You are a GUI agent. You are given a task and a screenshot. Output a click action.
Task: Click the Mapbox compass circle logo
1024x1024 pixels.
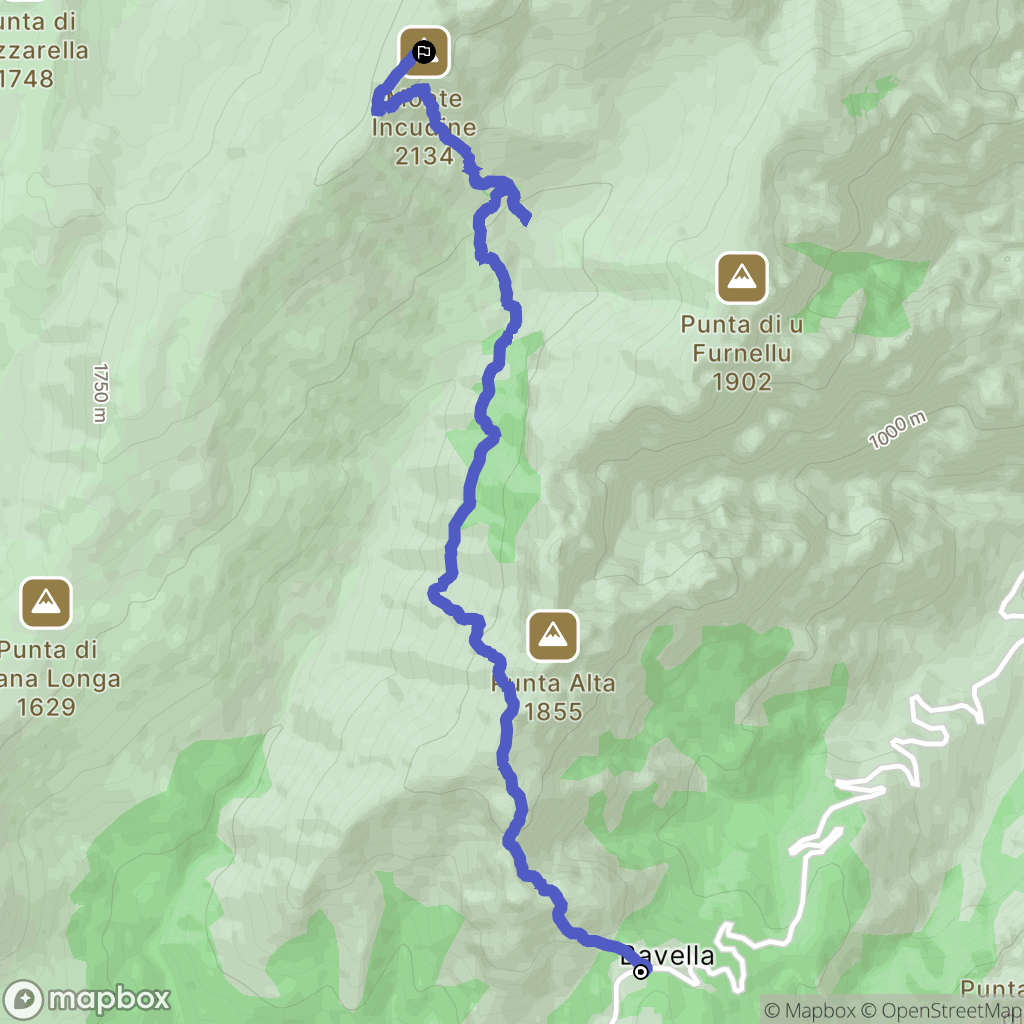[x=24, y=1000]
